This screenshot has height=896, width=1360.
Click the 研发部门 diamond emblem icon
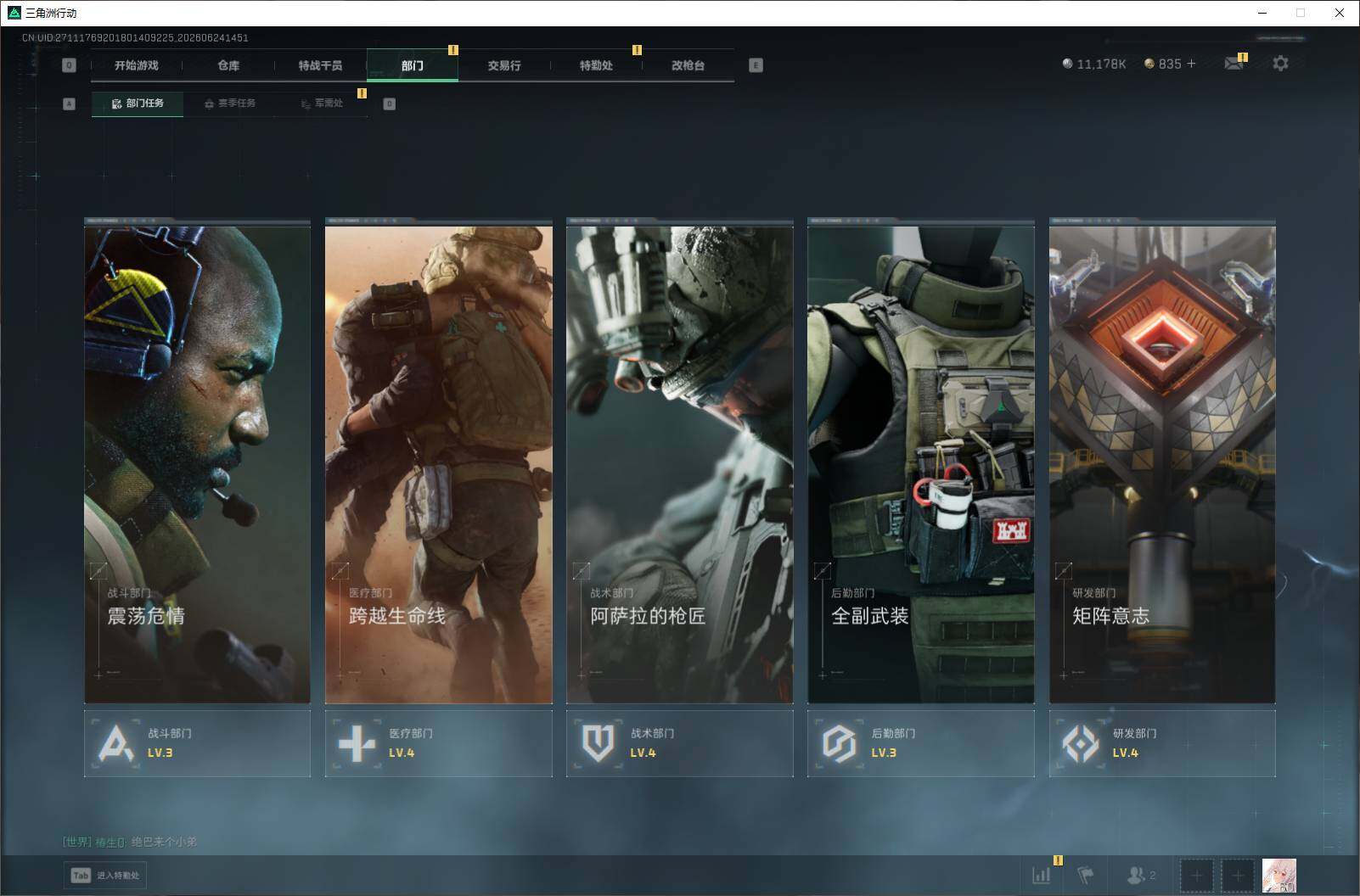tap(1081, 743)
